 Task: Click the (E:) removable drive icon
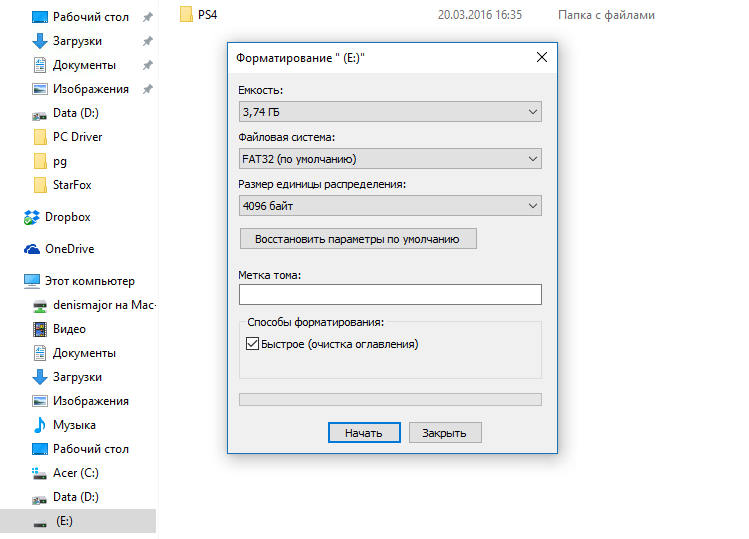(x=40, y=523)
